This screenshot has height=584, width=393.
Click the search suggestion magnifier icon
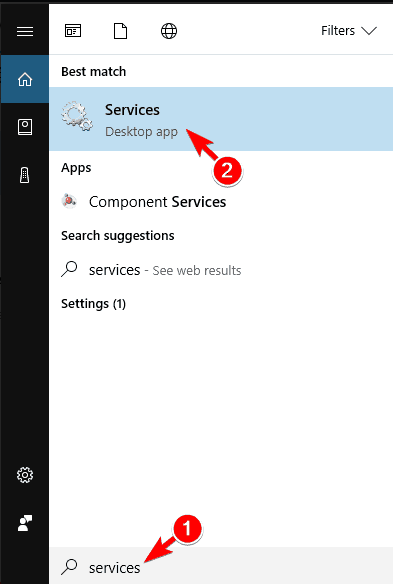coord(69,269)
